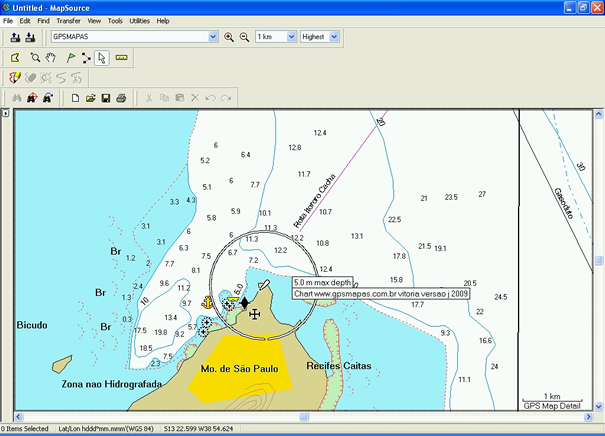Open the 1 km zoom scale dropdown
Image resolution: width=605 pixels, height=436 pixels.
[292, 37]
